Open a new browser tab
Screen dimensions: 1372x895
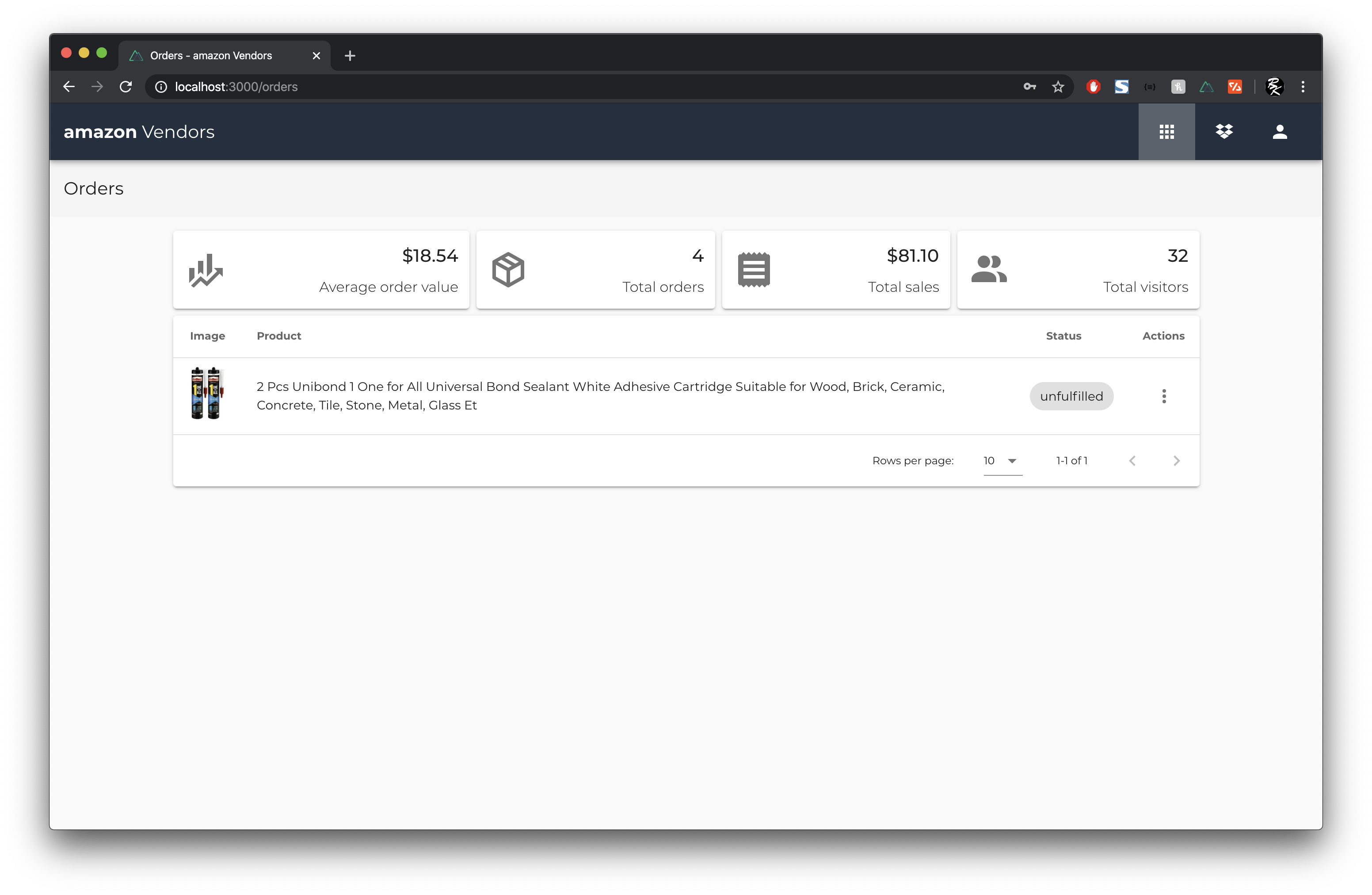point(349,56)
